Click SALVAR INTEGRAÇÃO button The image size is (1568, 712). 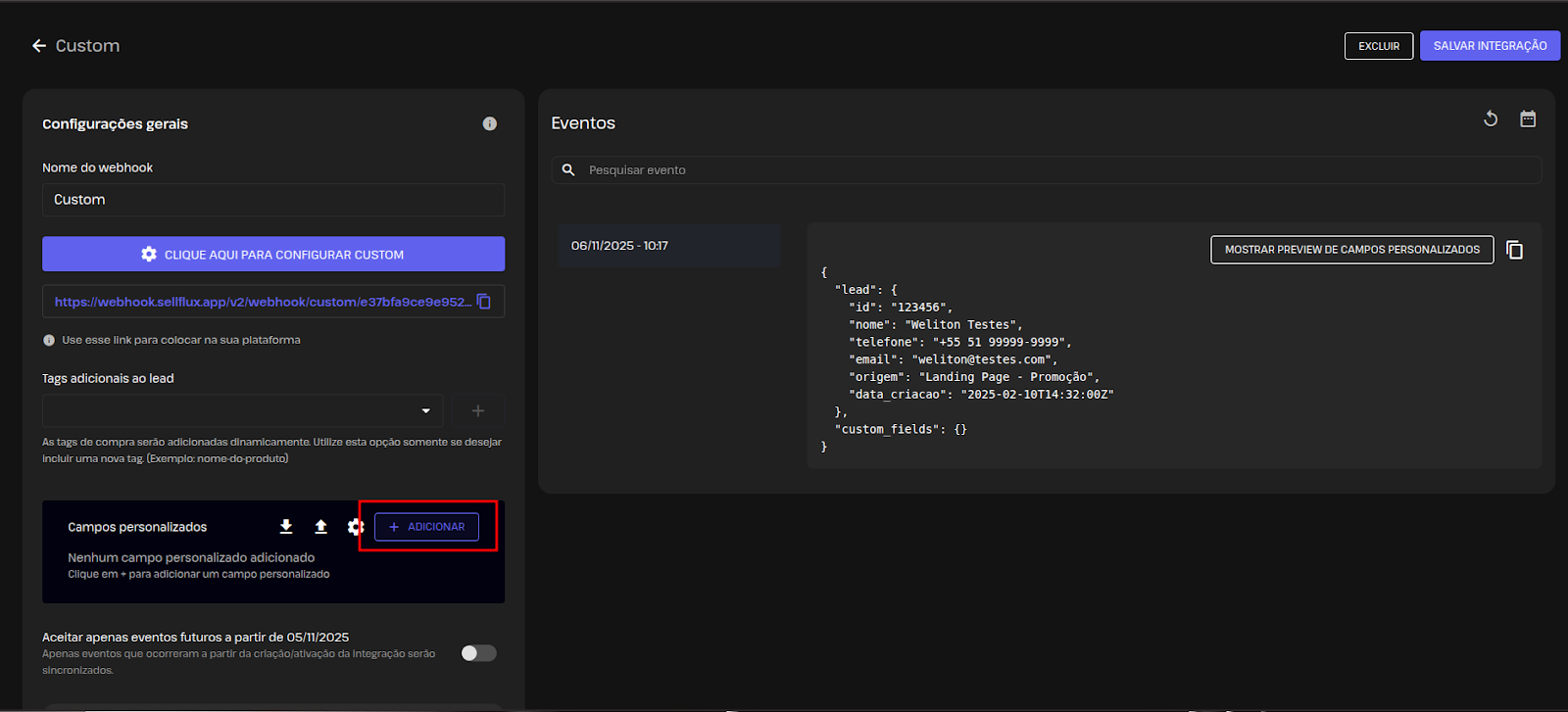point(1490,46)
